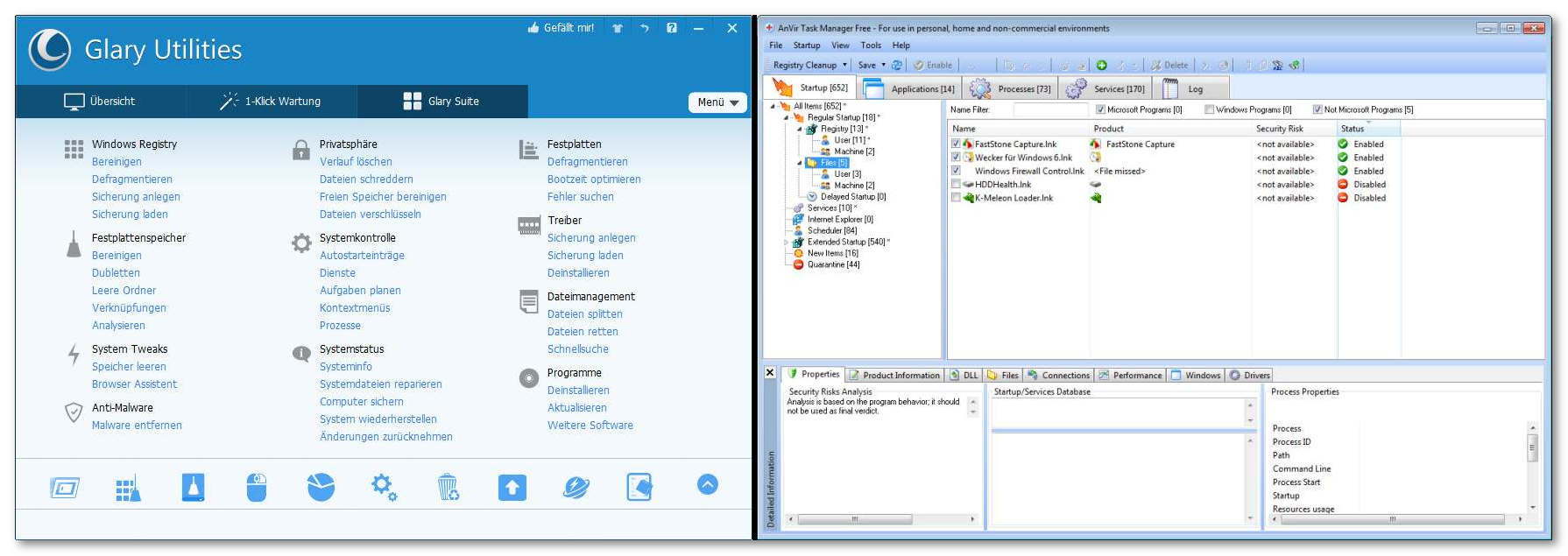Switch to the Startup [652] tab
Screen dimensions: 1568x556
pyautogui.click(x=811, y=88)
